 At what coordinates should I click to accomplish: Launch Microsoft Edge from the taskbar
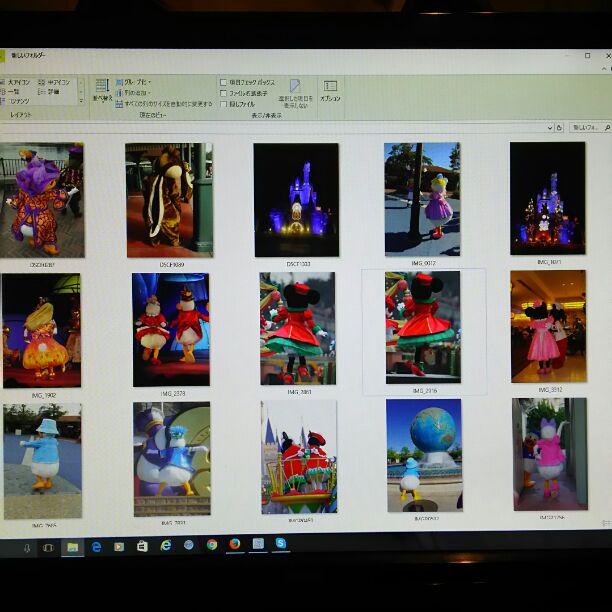coord(96,547)
